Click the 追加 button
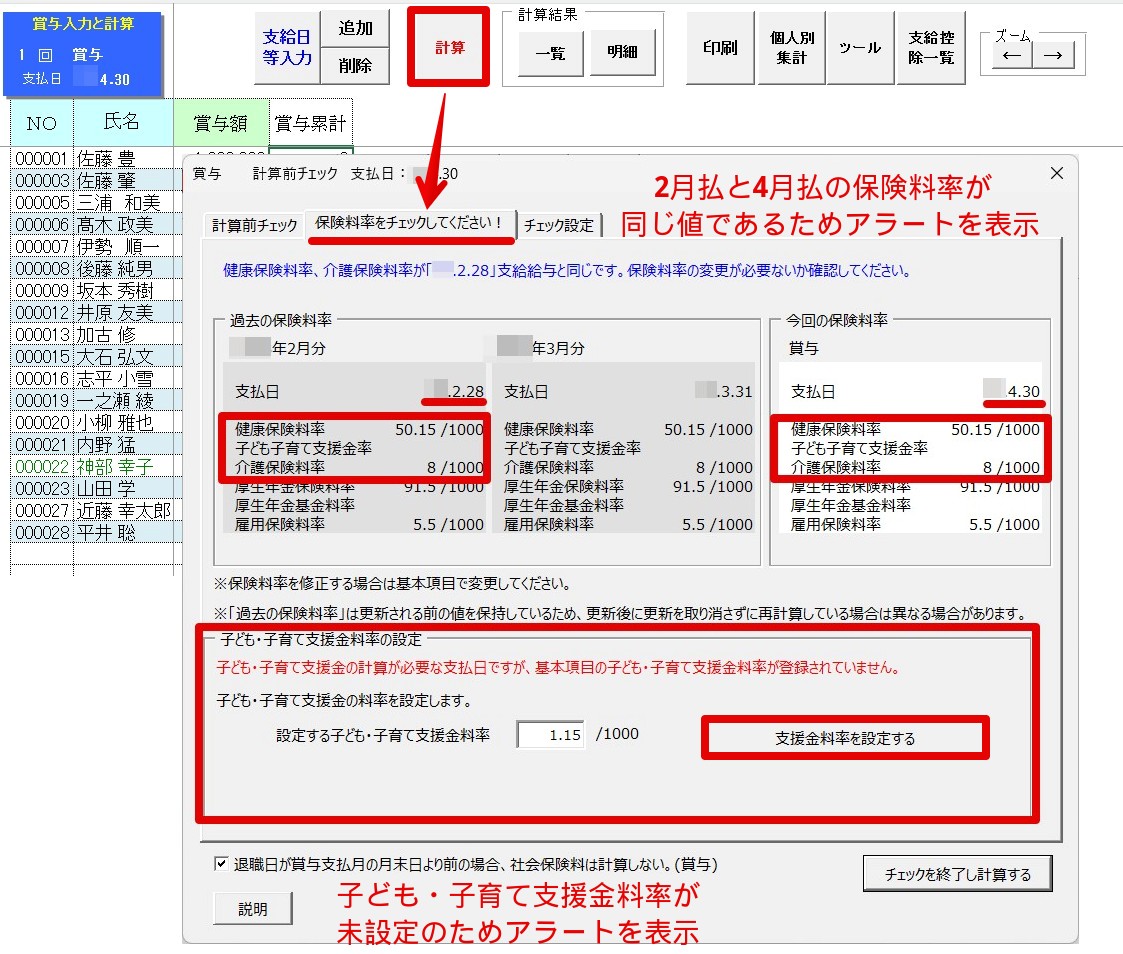 (x=355, y=29)
